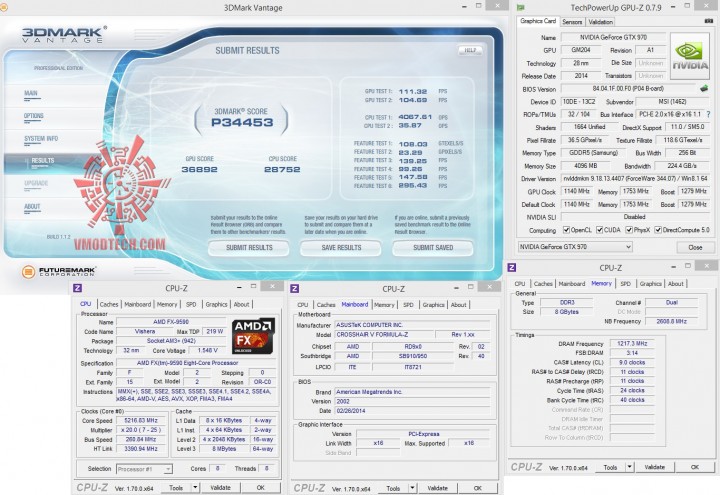
Task: Click the AMD FX logo in CPU-Z
Action: tap(253, 336)
